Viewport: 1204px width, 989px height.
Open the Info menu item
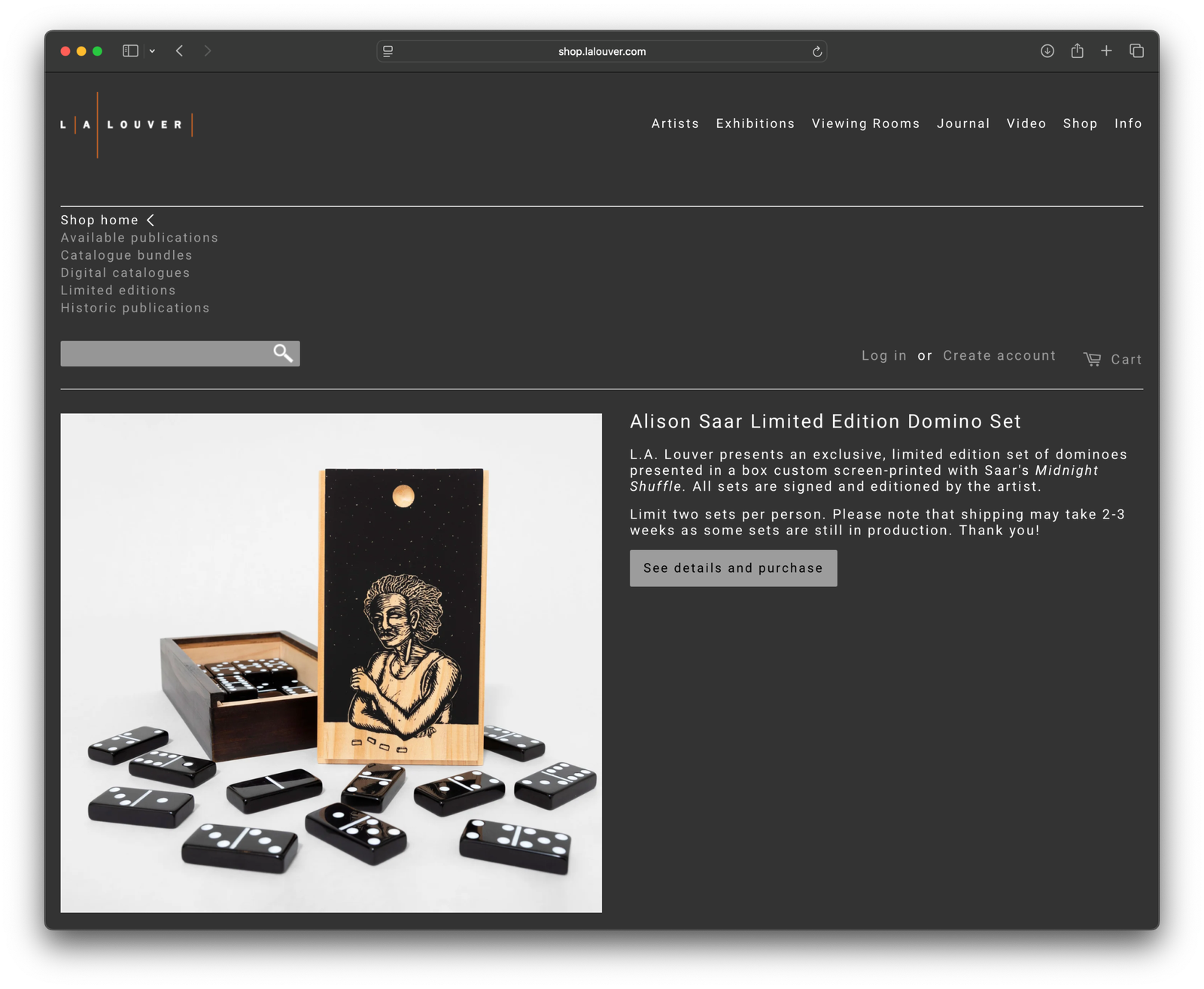coord(1128,123)
